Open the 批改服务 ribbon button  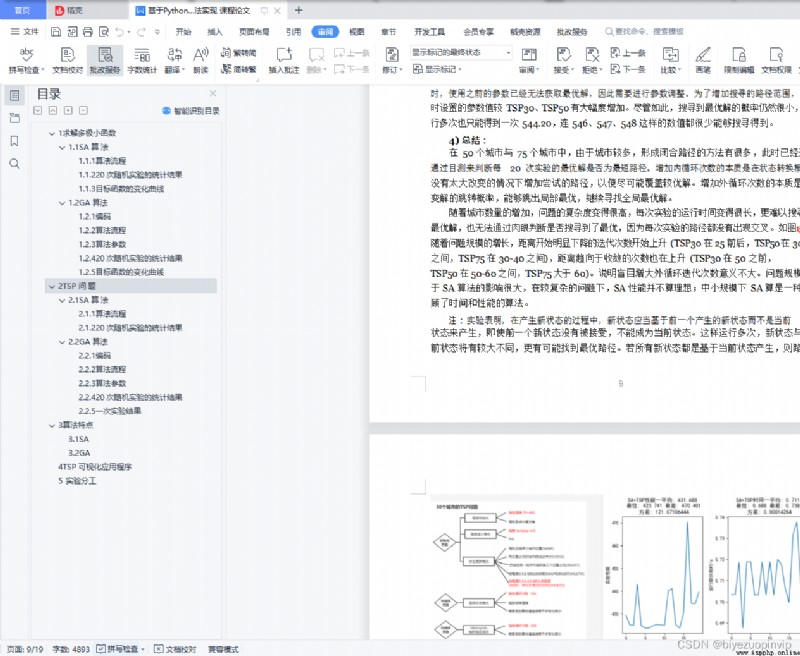coord(105,61)
